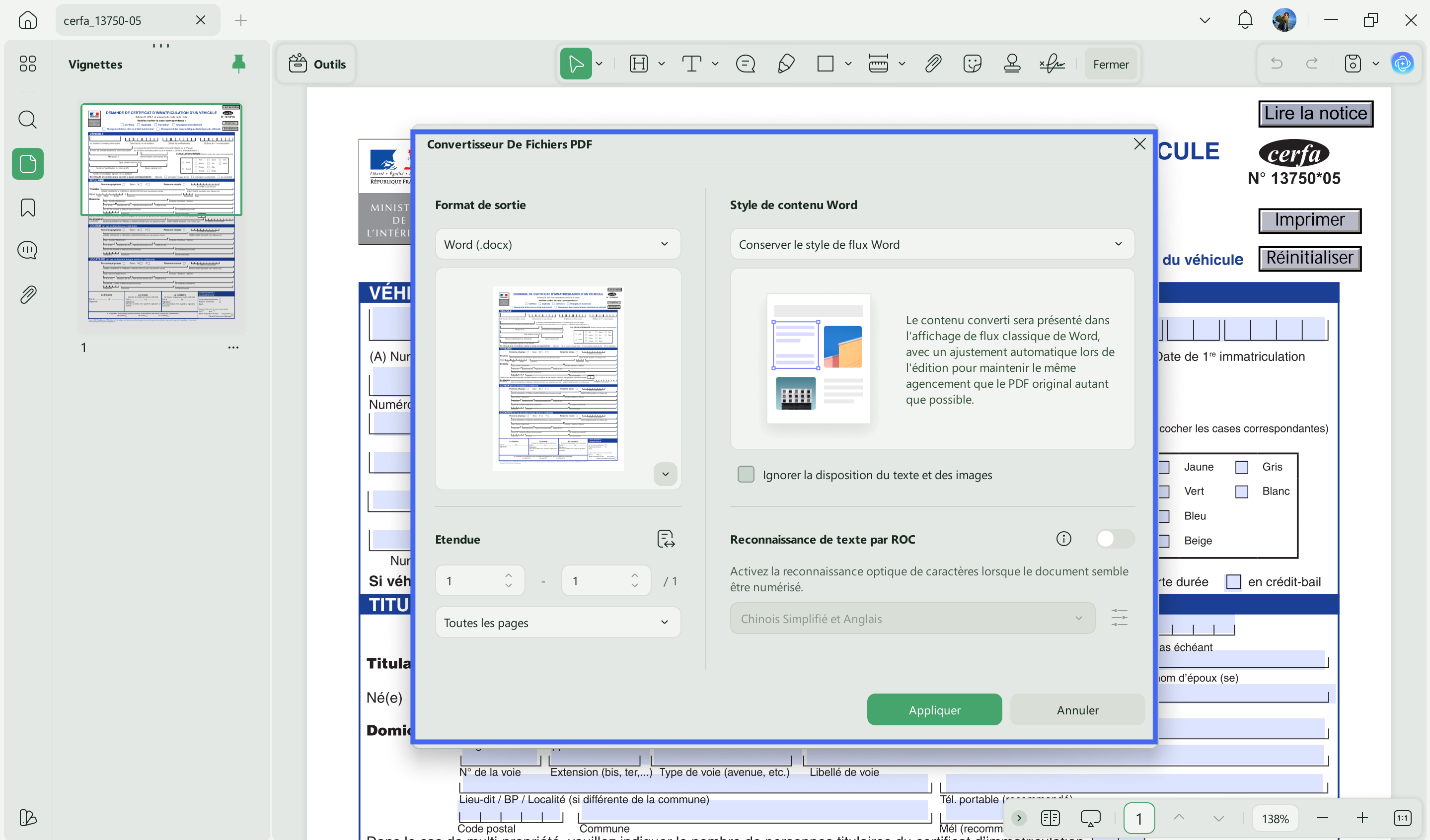Check Ignorer la disposition du texte

(746, 474)
